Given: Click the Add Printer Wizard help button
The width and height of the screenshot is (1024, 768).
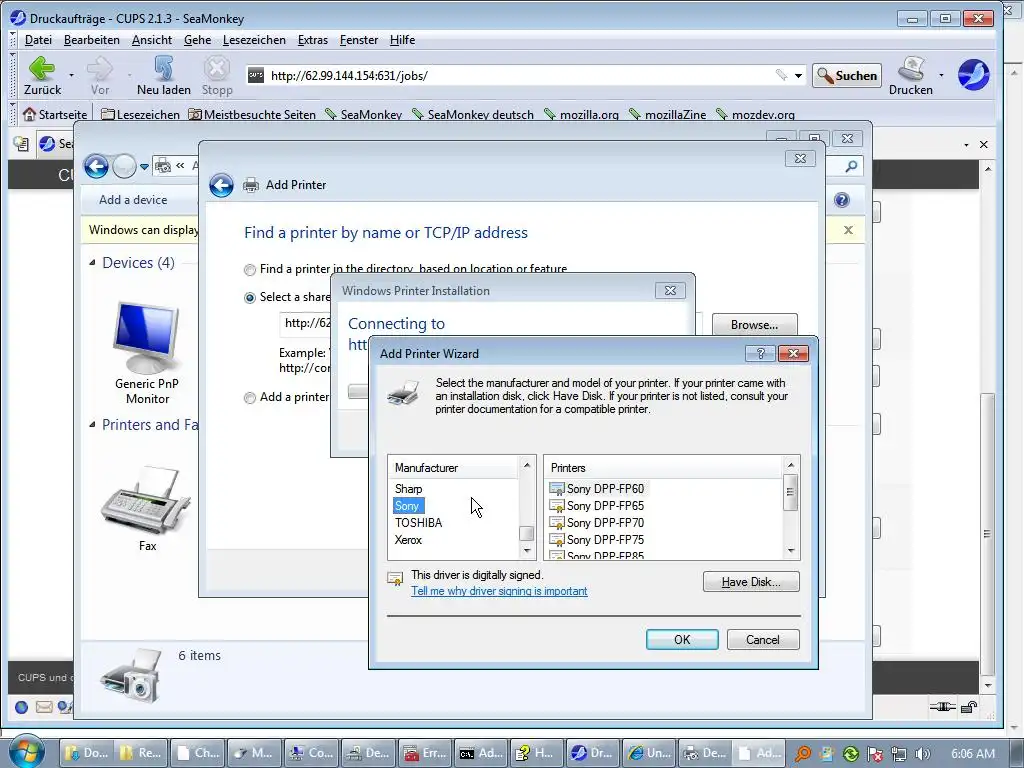Looking at the screenshot, I should click(760, 353).
